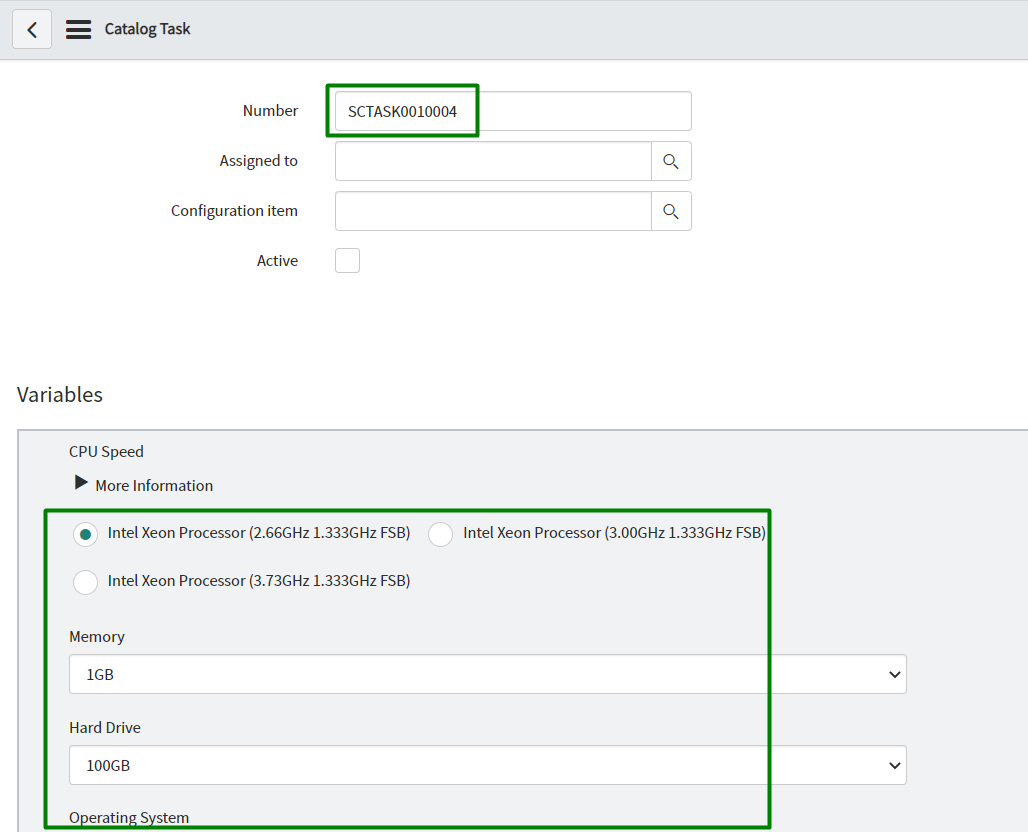Select Intel Xeon 2.66GHz processor option
The height and width of the screenshot is (832, 1028).
86,534
